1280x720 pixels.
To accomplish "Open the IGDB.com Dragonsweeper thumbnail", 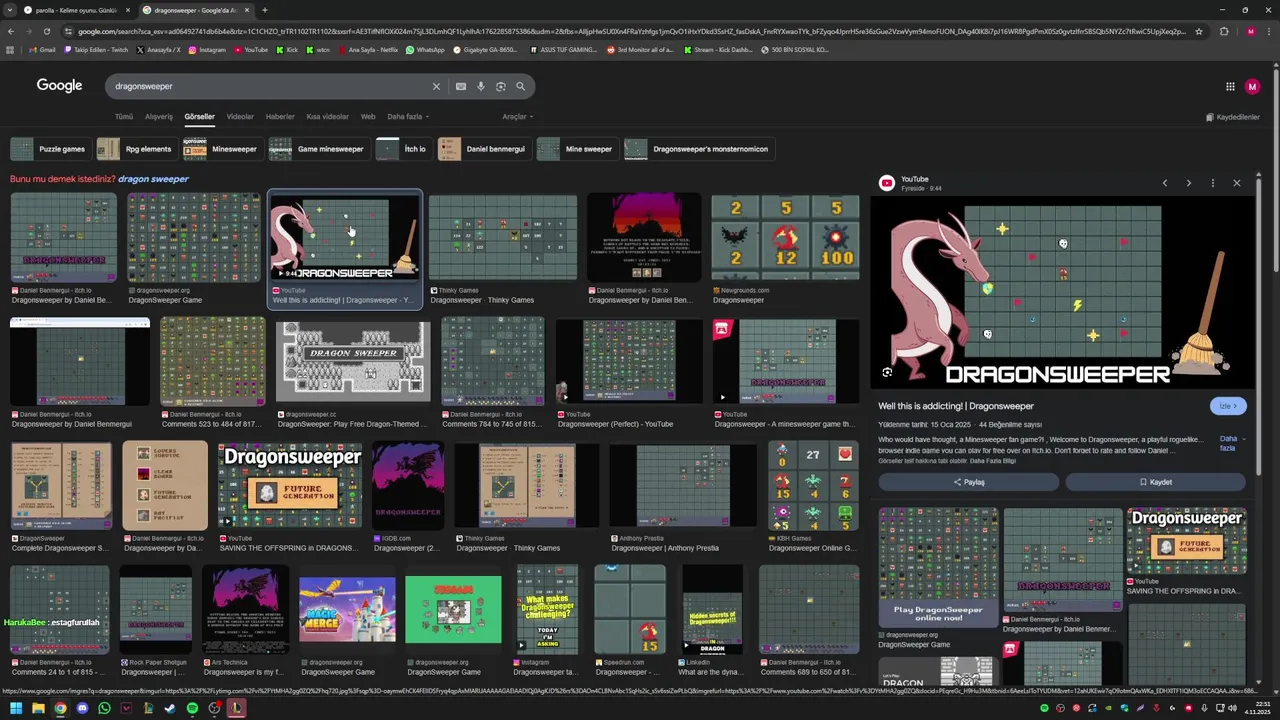I will (407, 485).
